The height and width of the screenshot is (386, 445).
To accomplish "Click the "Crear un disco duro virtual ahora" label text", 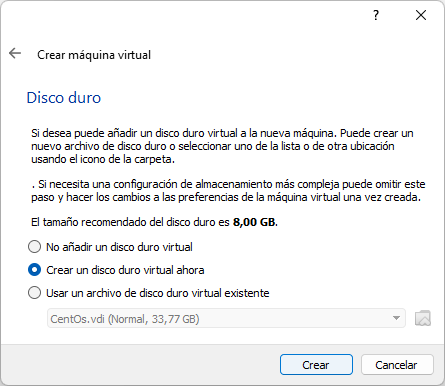I will point(125,270).
